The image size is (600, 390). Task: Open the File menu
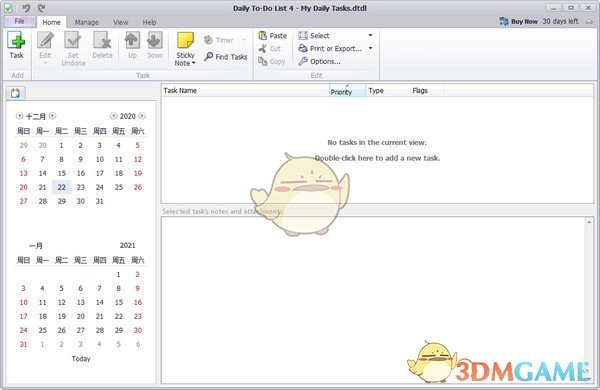pyautogui.click(x=20, y=21)
